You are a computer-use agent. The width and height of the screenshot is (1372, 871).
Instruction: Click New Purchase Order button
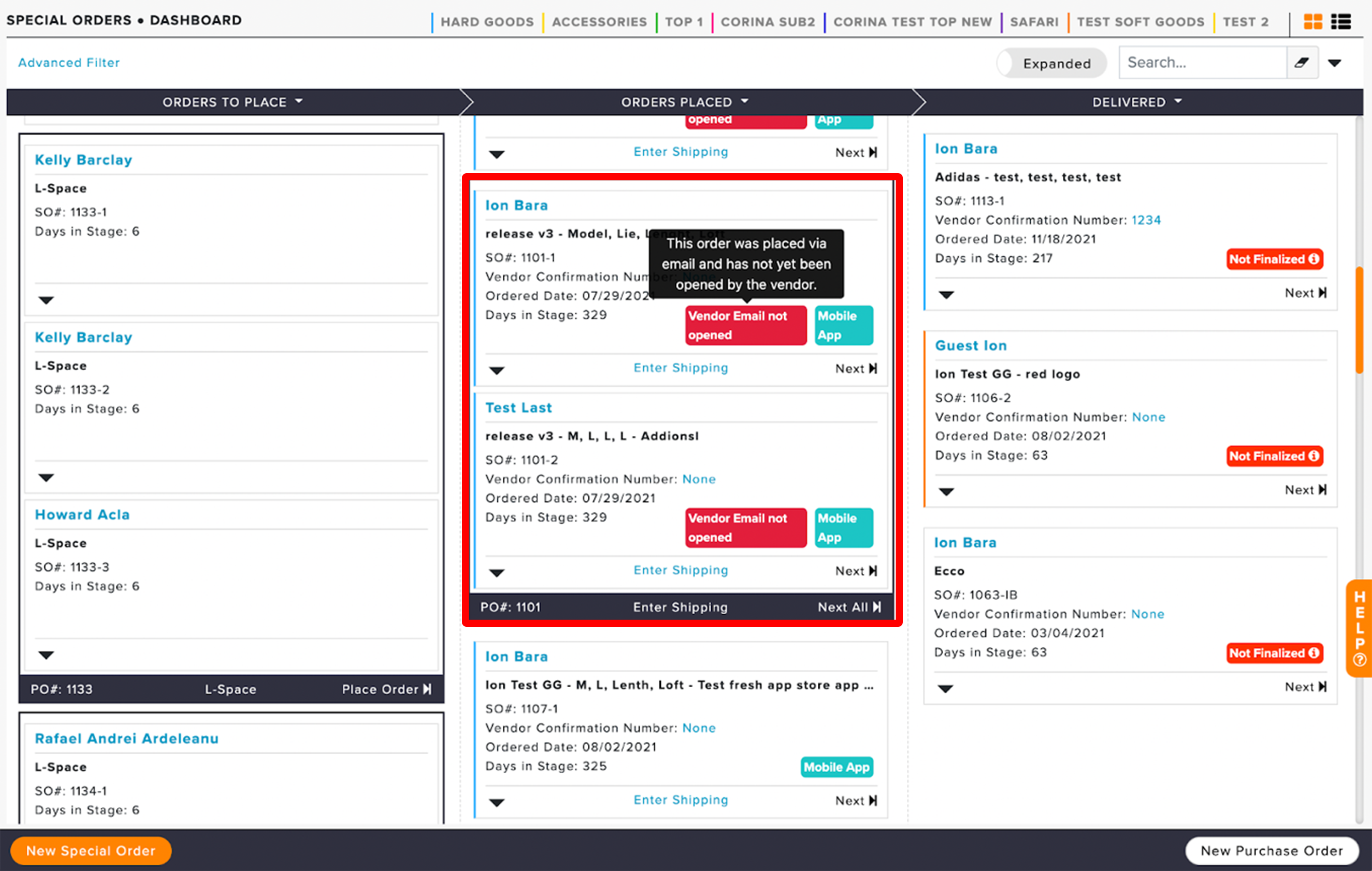tap(1272, 851)
